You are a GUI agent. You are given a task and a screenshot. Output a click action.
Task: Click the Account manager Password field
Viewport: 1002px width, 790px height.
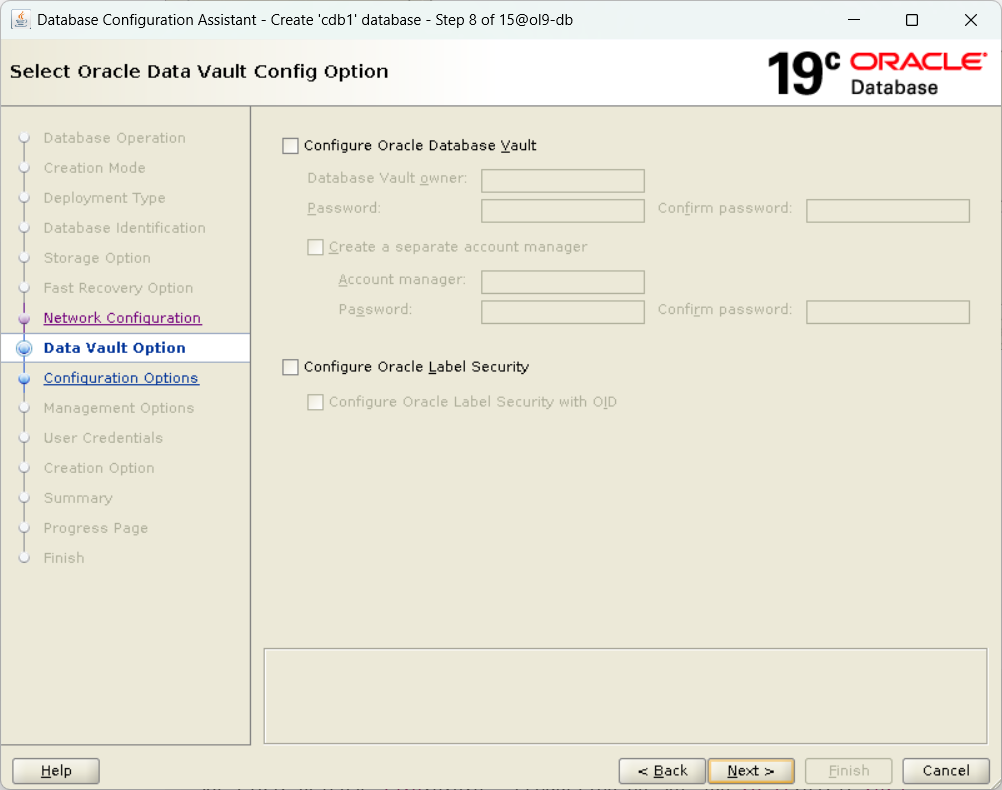(x=562, y=312)
